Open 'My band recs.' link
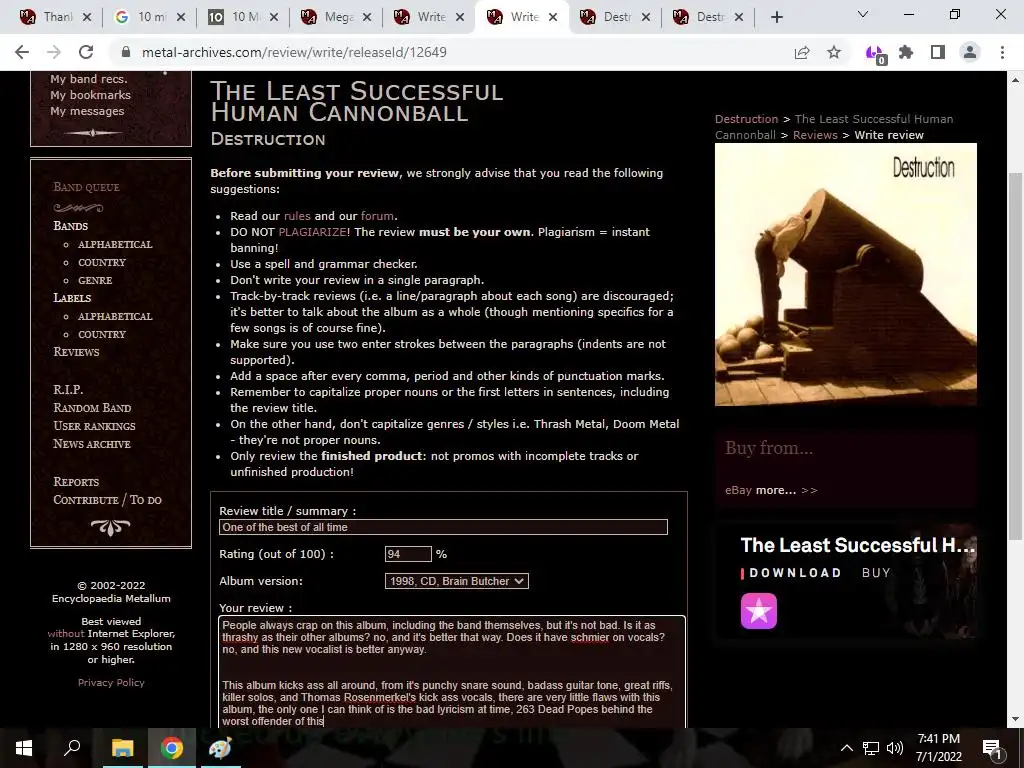 (89, 79)
